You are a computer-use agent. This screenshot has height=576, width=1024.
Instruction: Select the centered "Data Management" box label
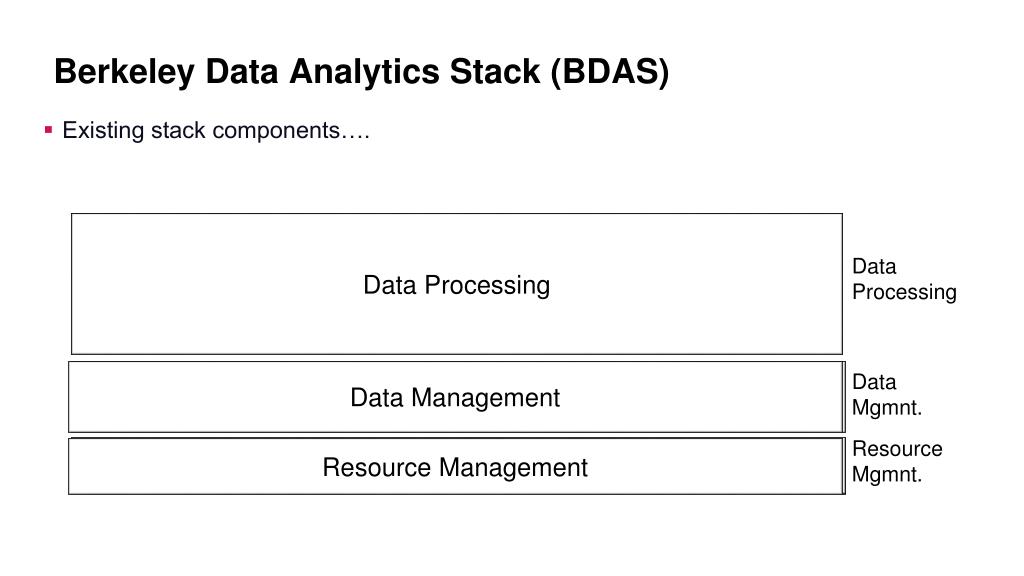(x=455, y=398)
